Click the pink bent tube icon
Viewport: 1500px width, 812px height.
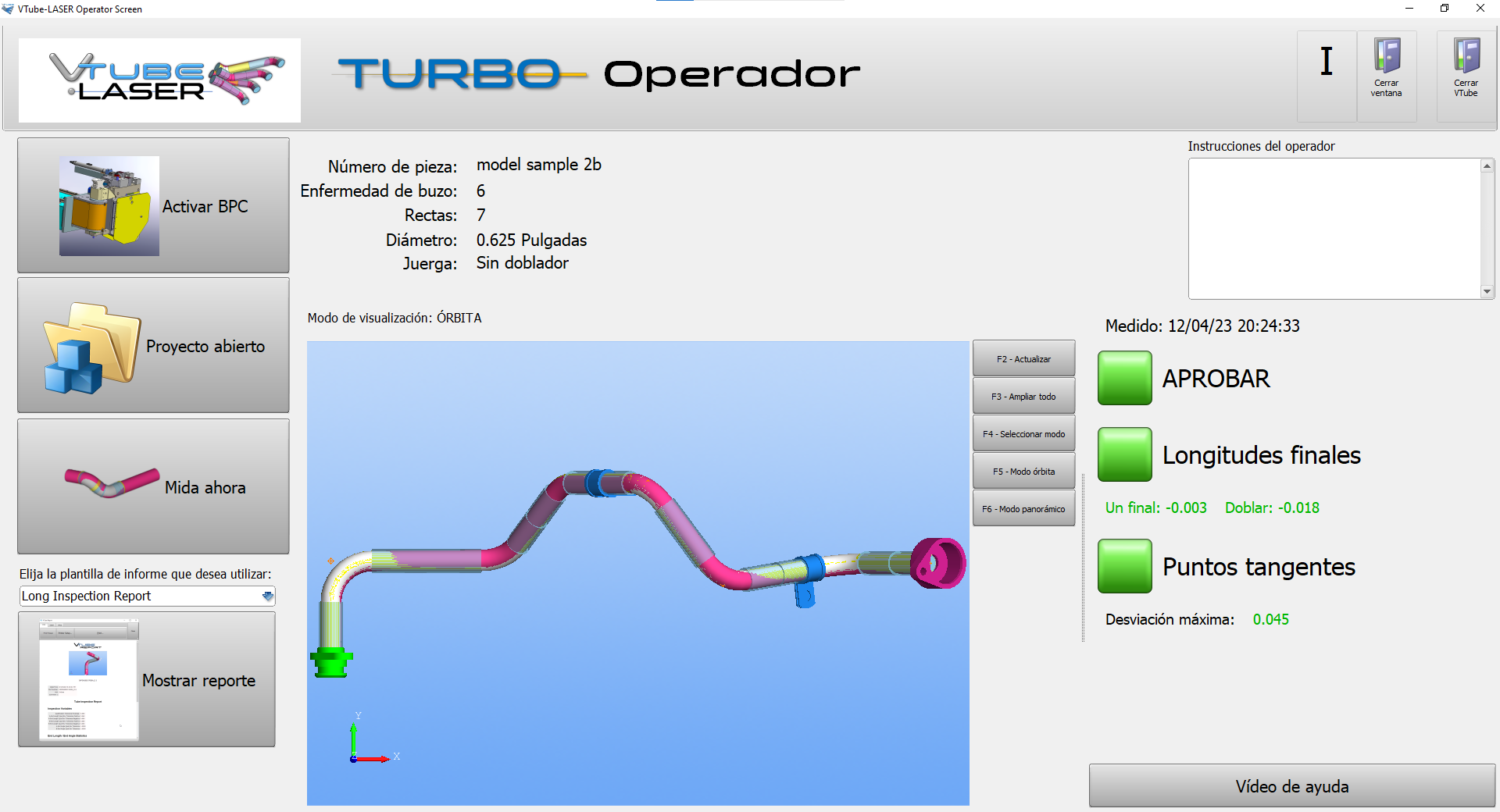tap(112, 483)
